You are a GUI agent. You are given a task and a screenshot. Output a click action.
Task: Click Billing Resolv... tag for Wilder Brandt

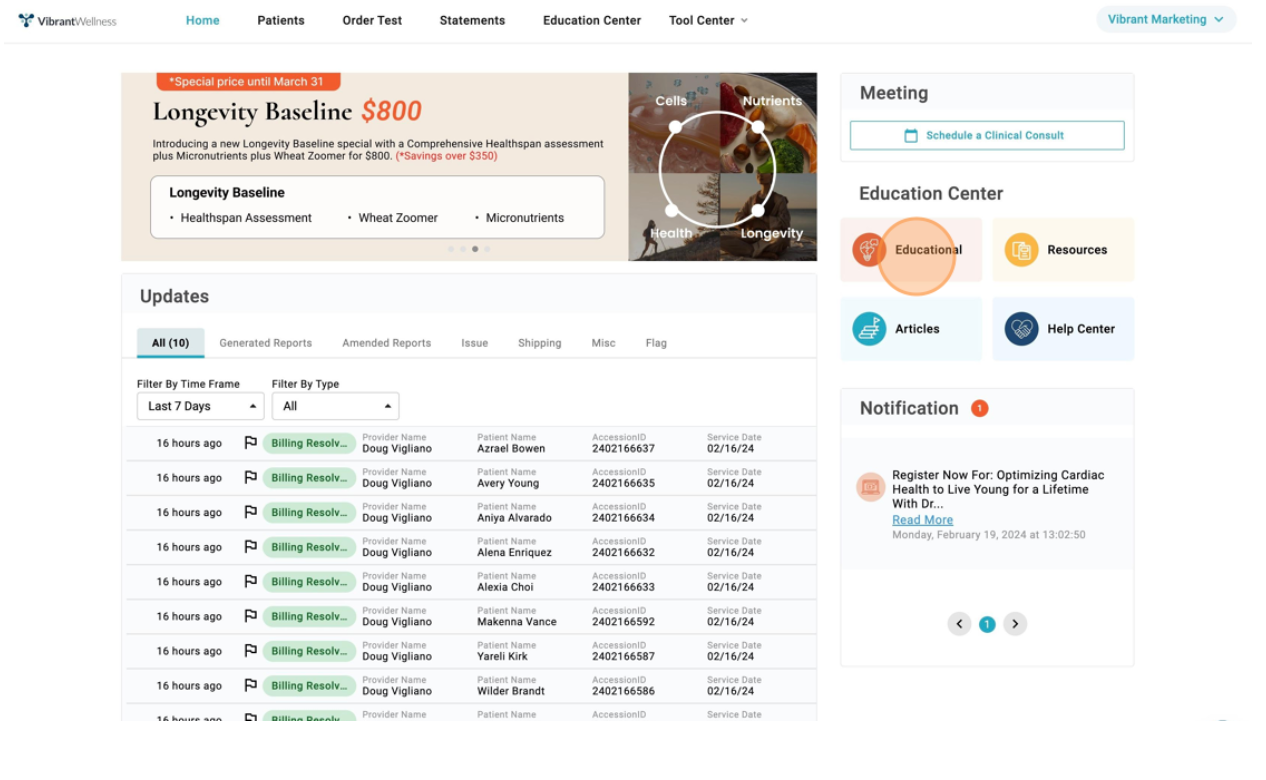point(309,686)
